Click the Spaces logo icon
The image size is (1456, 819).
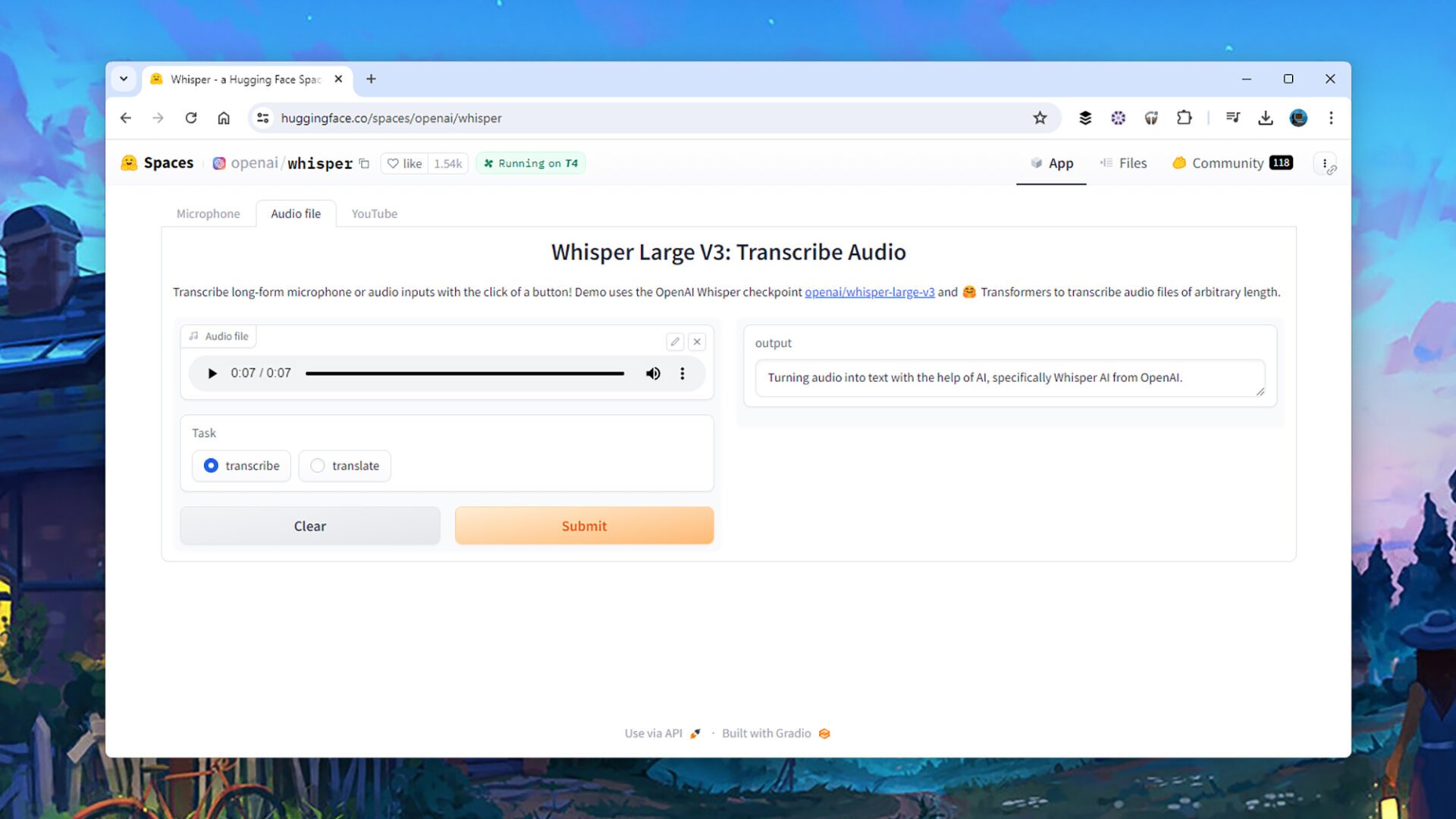coord(129,163)
